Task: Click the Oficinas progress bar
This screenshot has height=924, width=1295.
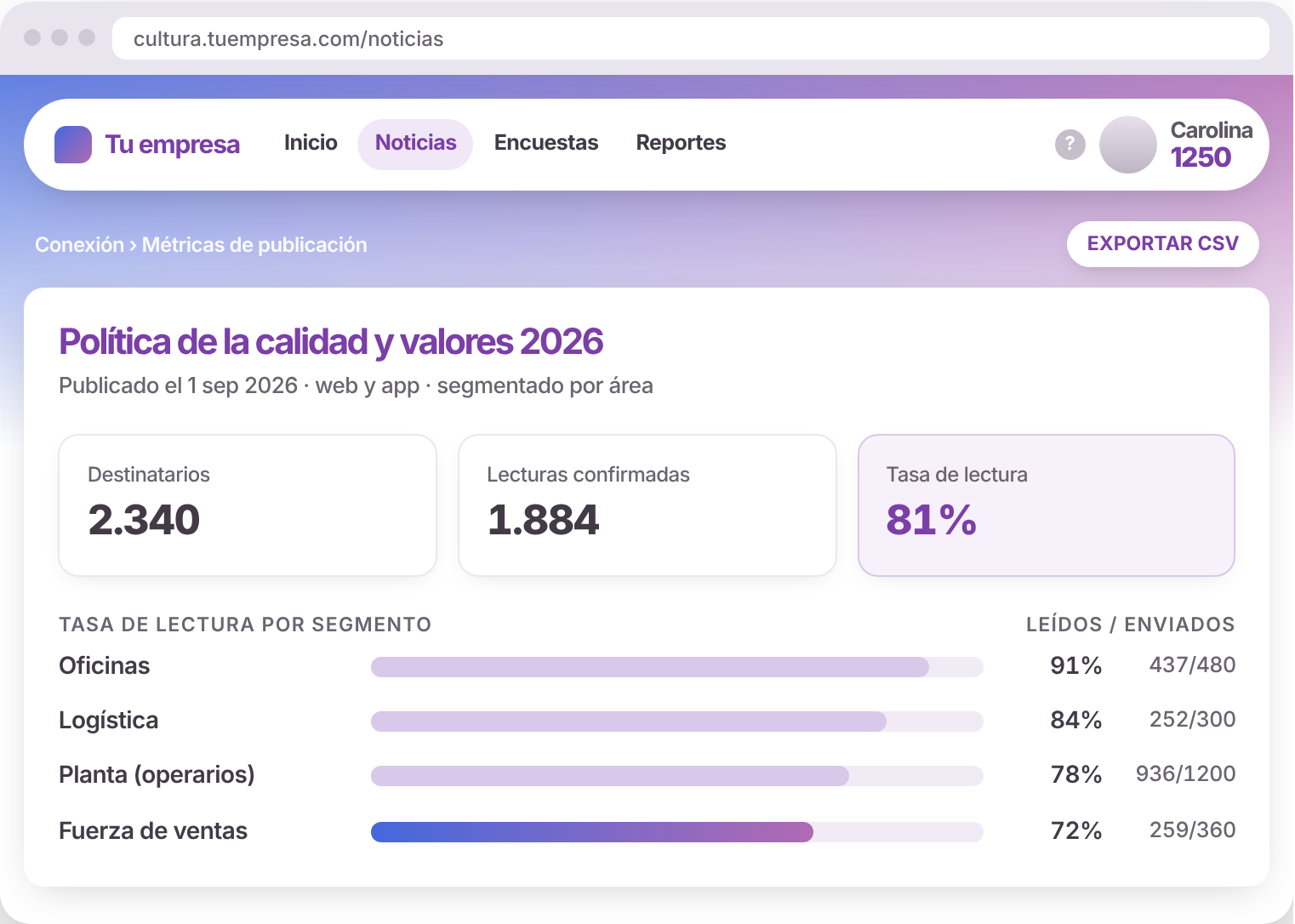Action: click(677, 667)
